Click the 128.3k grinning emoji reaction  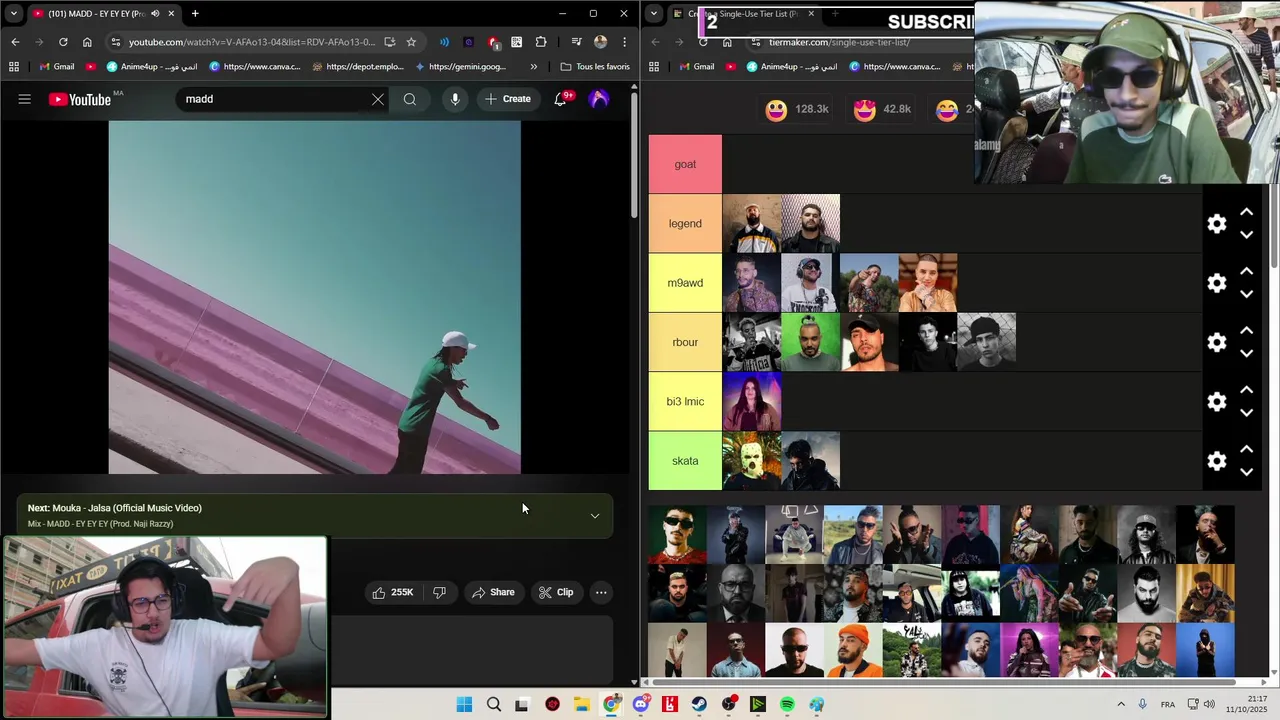(796, 109)
